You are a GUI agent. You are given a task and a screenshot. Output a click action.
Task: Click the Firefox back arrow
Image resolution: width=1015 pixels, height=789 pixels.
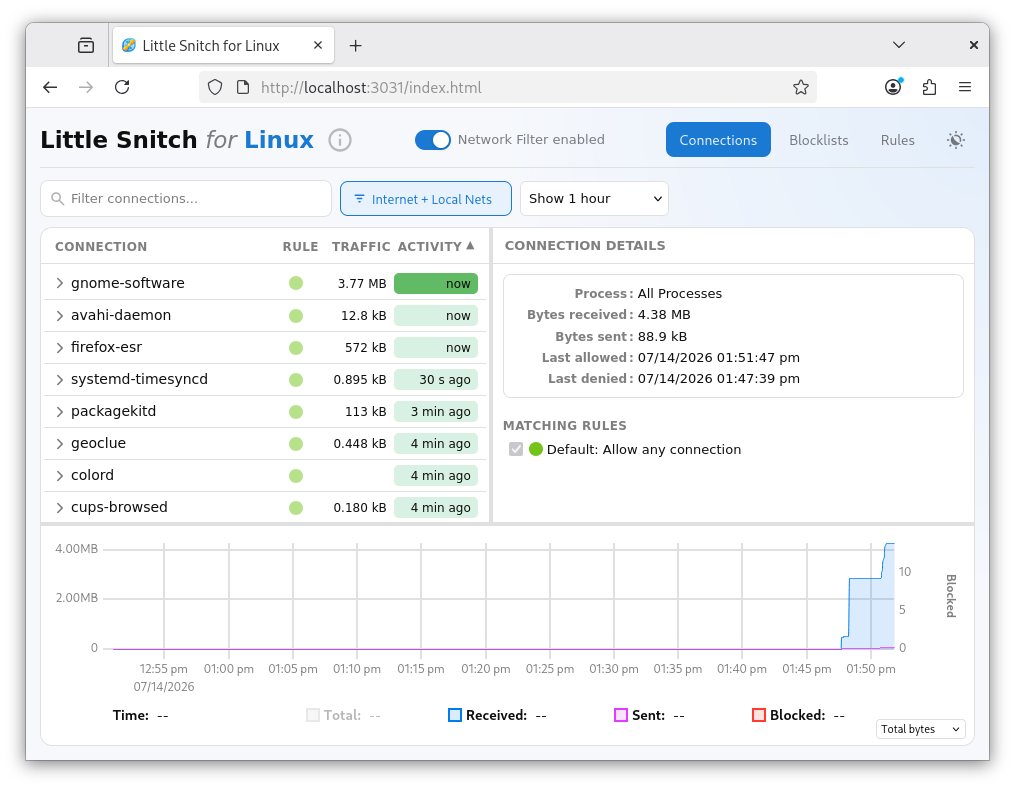tap(50, 87)
